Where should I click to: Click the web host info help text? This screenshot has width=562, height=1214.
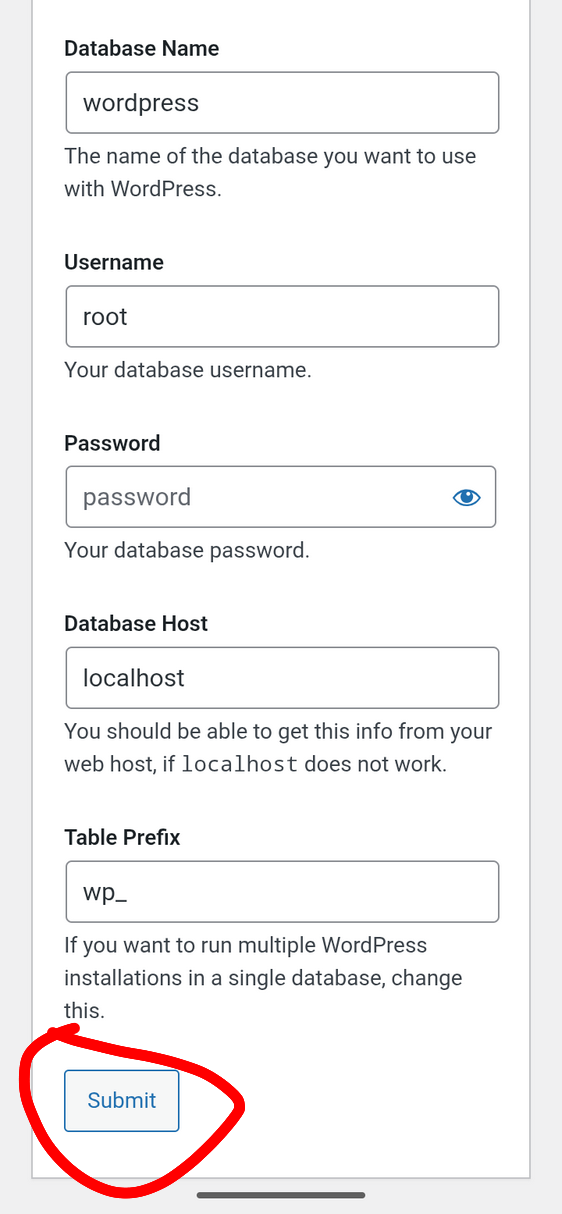[x=278, y=747]
